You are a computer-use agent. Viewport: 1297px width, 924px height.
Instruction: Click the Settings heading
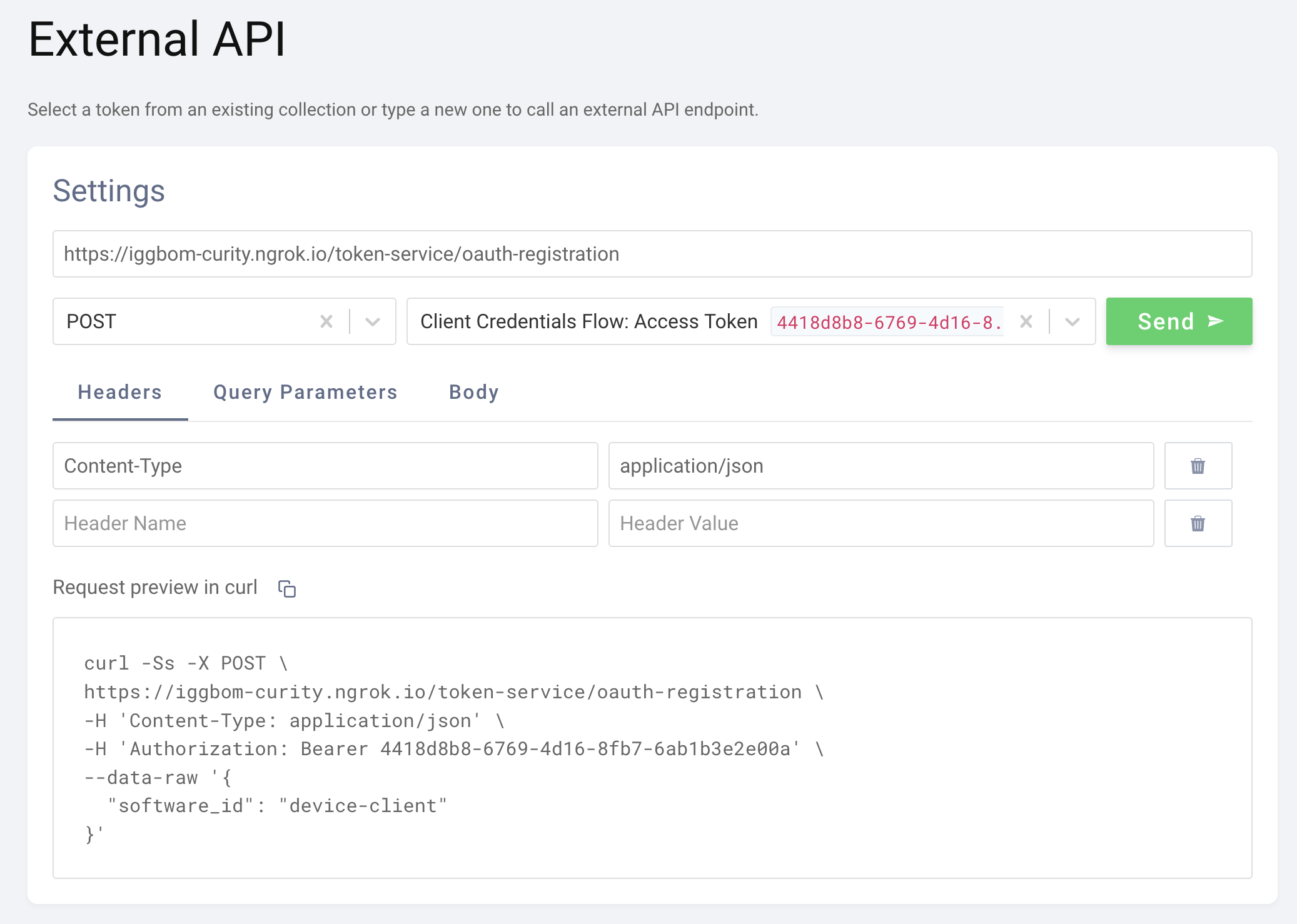coord(109,191)
